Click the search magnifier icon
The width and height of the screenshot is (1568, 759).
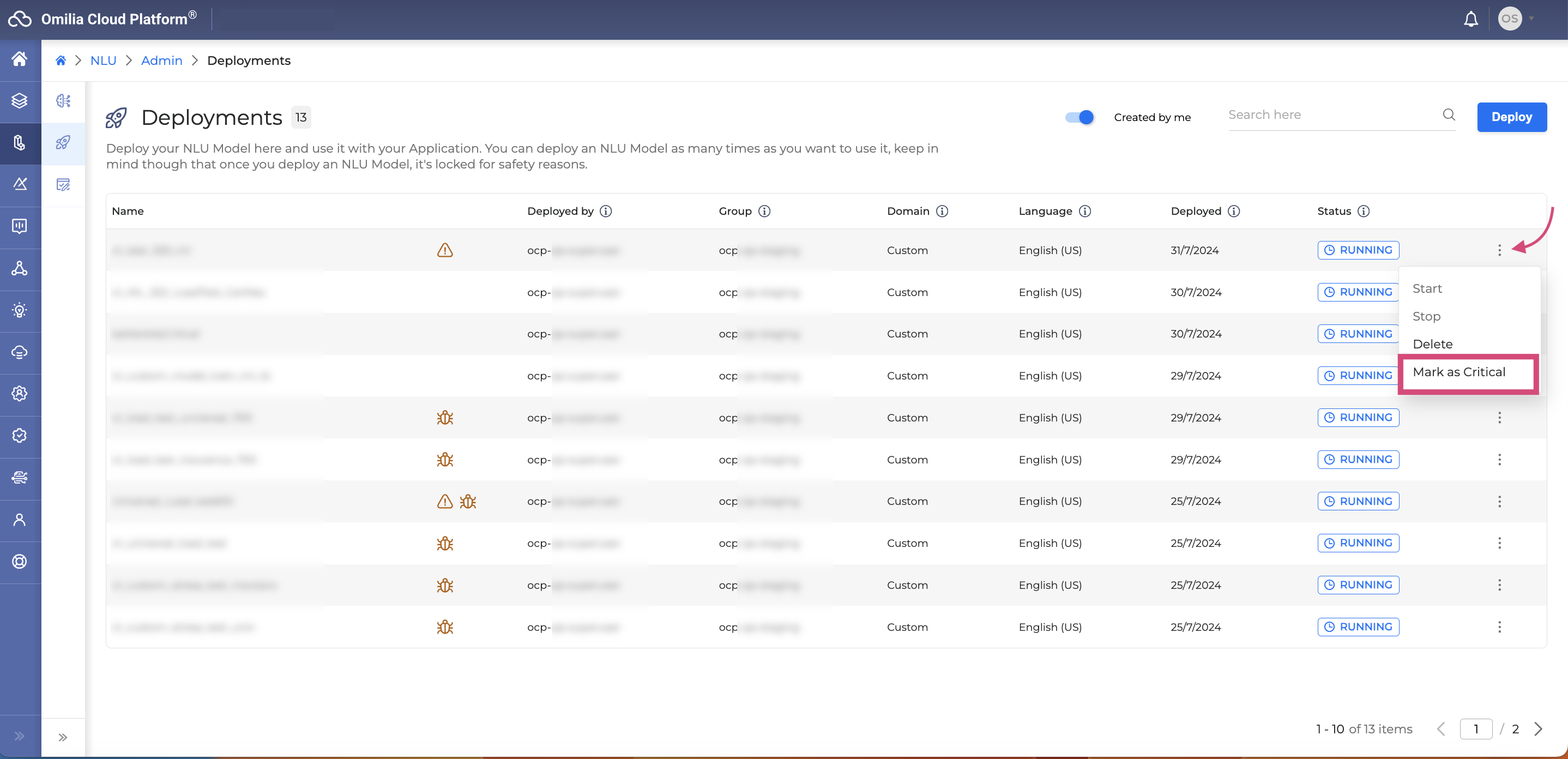pos(1449,115)
